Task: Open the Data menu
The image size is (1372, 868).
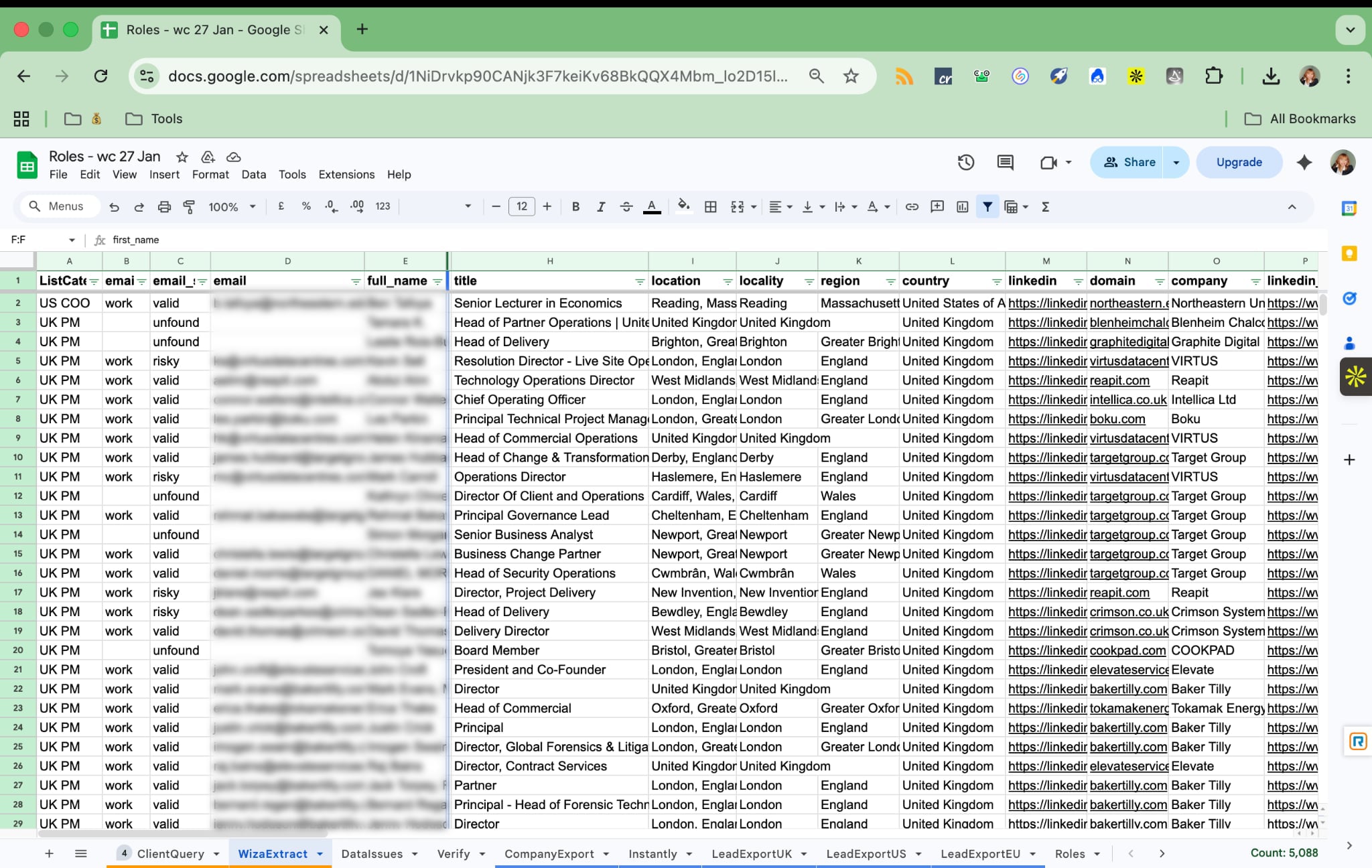Action: point(253,174)
